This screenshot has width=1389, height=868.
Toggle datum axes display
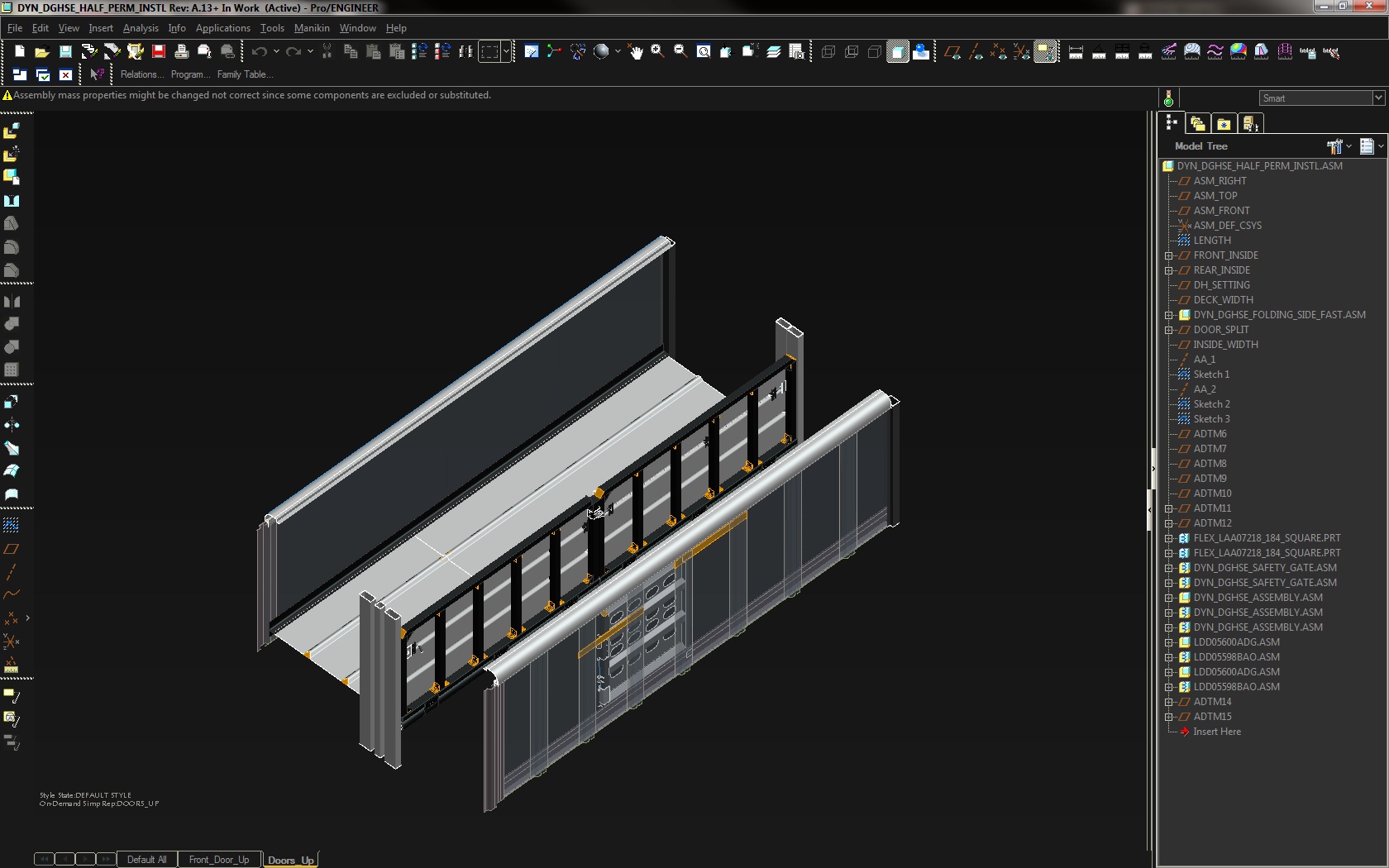[x=976, y=51]
